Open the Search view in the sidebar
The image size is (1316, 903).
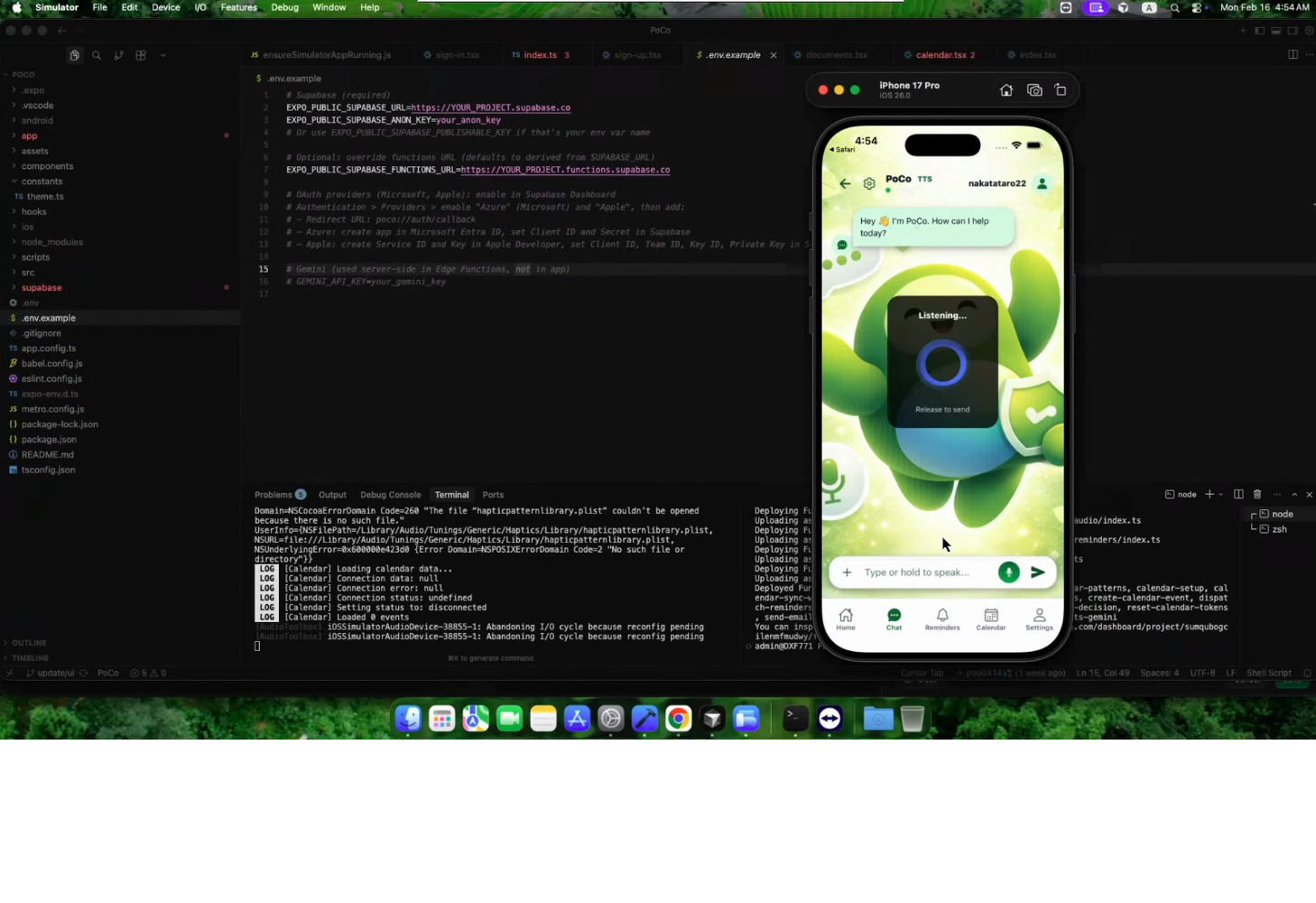pos(97,55)
